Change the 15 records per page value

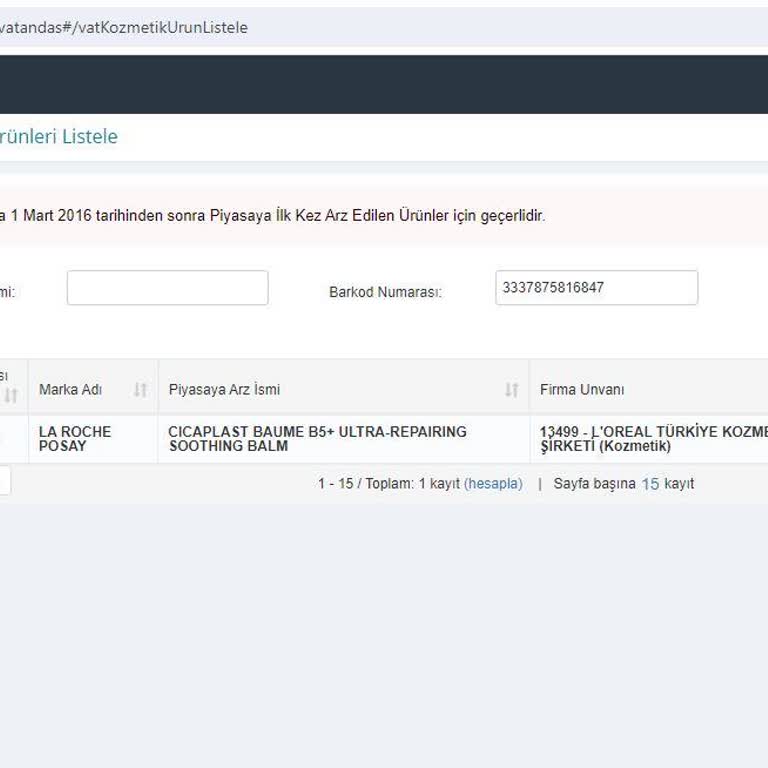coord(650,484)
